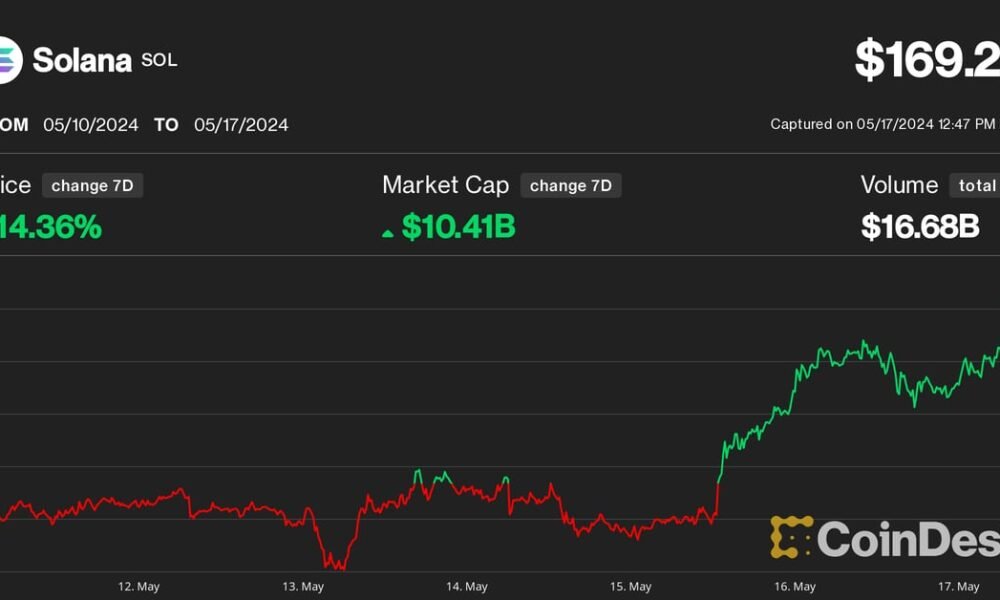
Task: Click the $16.68B volume value
Action: [x=920, y=227]
